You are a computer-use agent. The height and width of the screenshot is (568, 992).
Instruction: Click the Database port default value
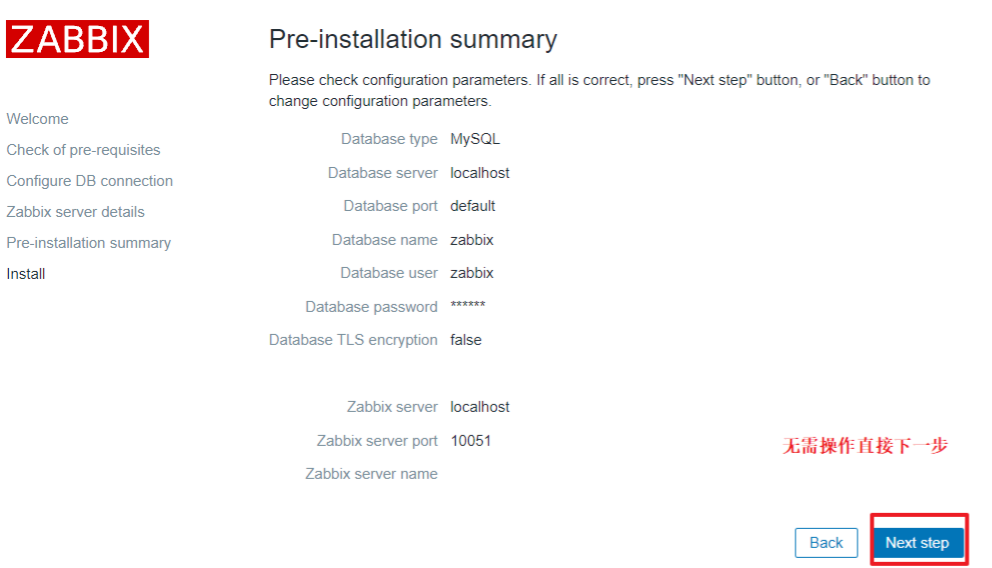[473, 206]
